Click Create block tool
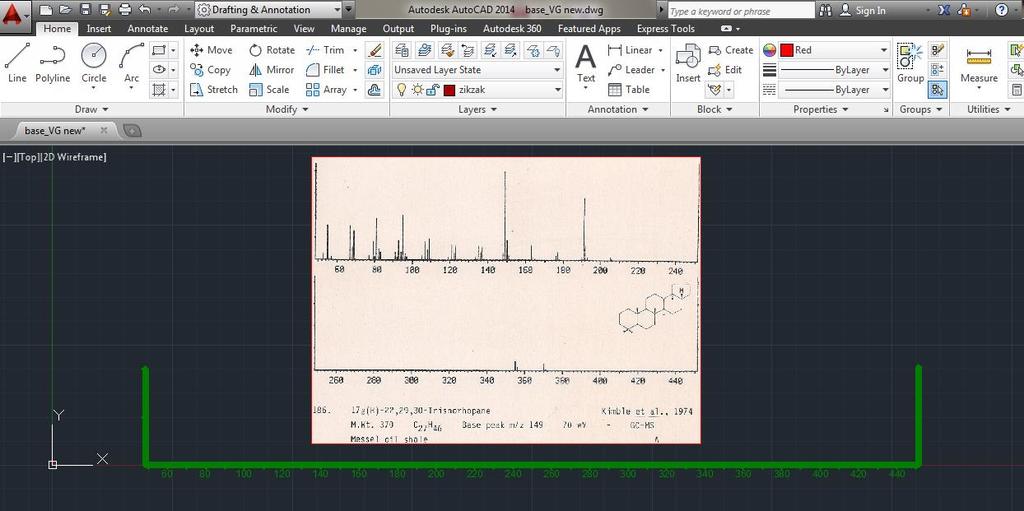1024x511 pixels. [x=731, y=50]
